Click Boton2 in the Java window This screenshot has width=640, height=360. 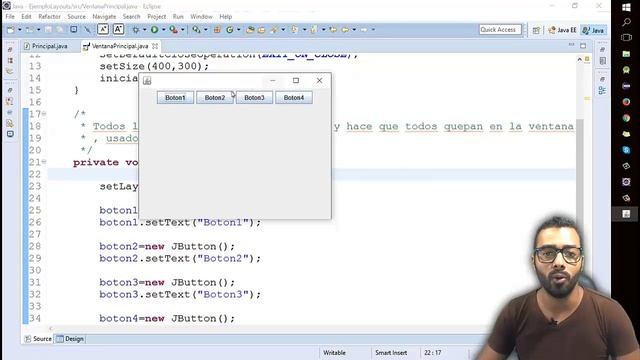[x=215, y=98]
